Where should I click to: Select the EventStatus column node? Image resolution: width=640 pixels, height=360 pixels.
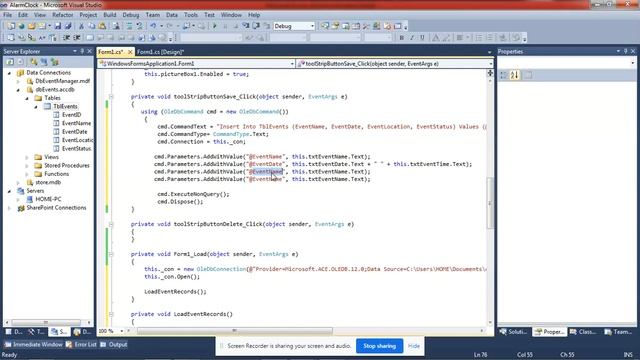(76, 149)
